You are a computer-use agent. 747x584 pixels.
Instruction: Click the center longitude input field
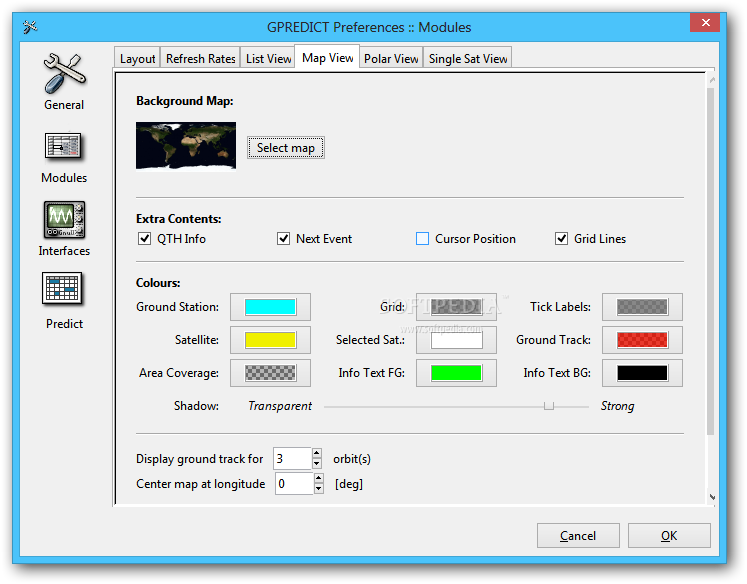(294, 484)
